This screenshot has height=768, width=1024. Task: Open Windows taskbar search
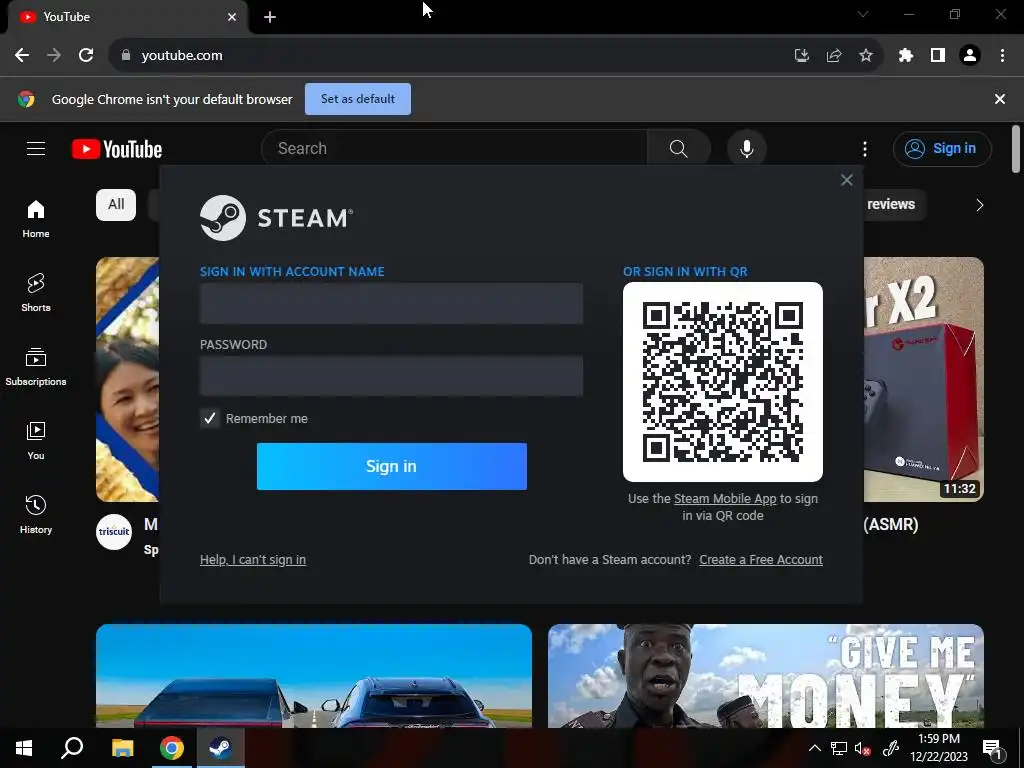click(72, 748)
